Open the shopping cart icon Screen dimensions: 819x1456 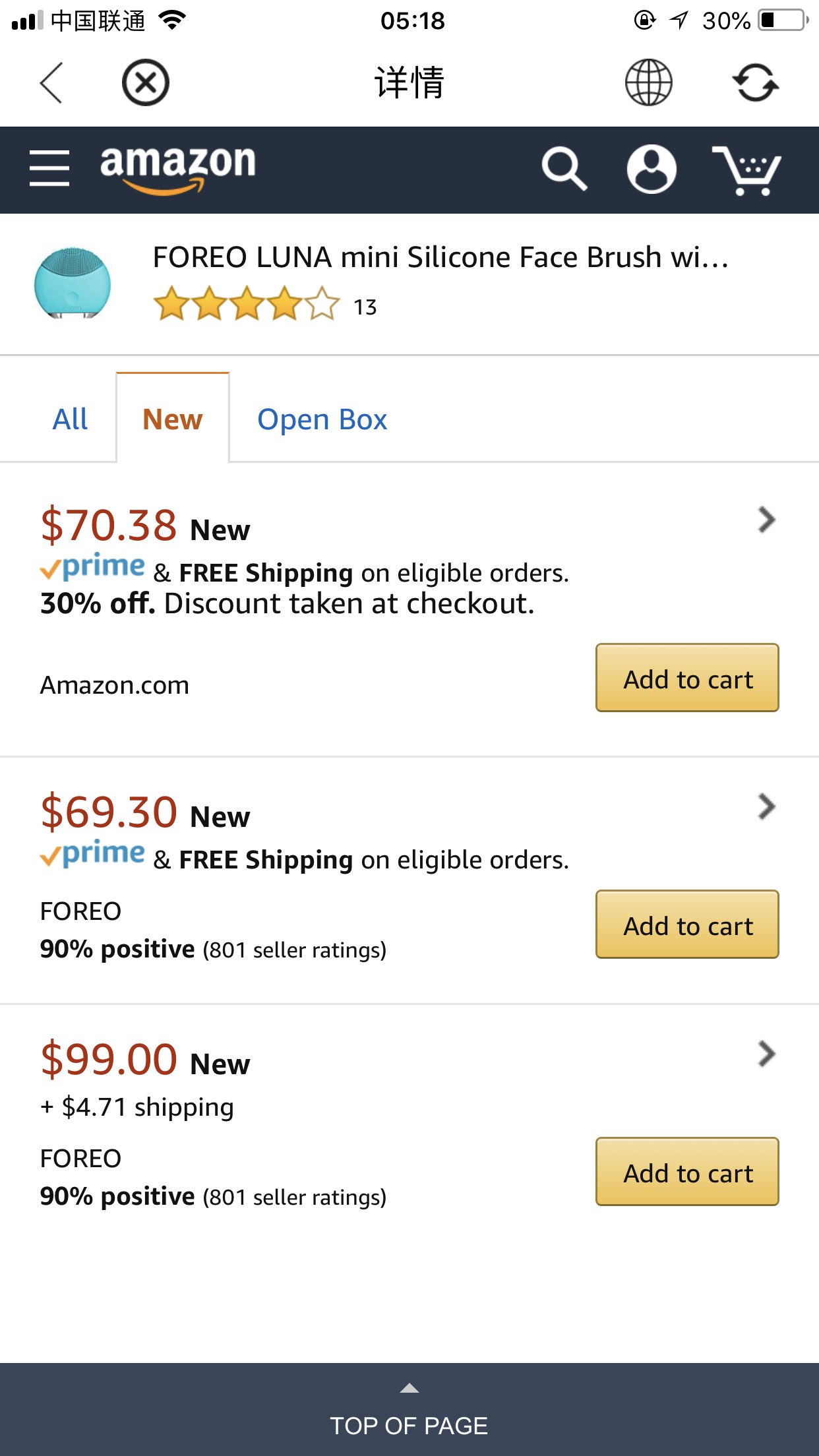tap(746, 170)
